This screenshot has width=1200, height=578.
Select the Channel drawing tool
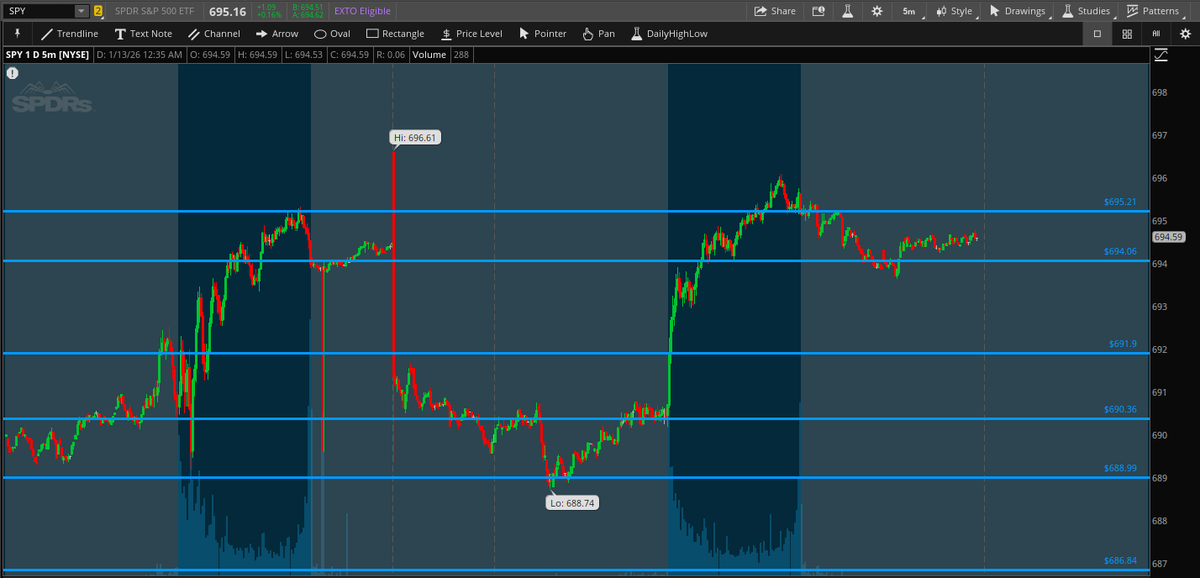pos(214,33)
